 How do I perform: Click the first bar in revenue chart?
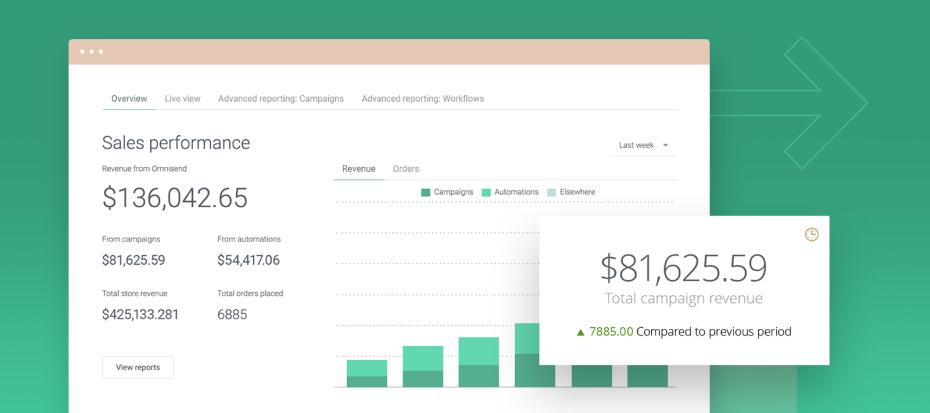(366, 373)
